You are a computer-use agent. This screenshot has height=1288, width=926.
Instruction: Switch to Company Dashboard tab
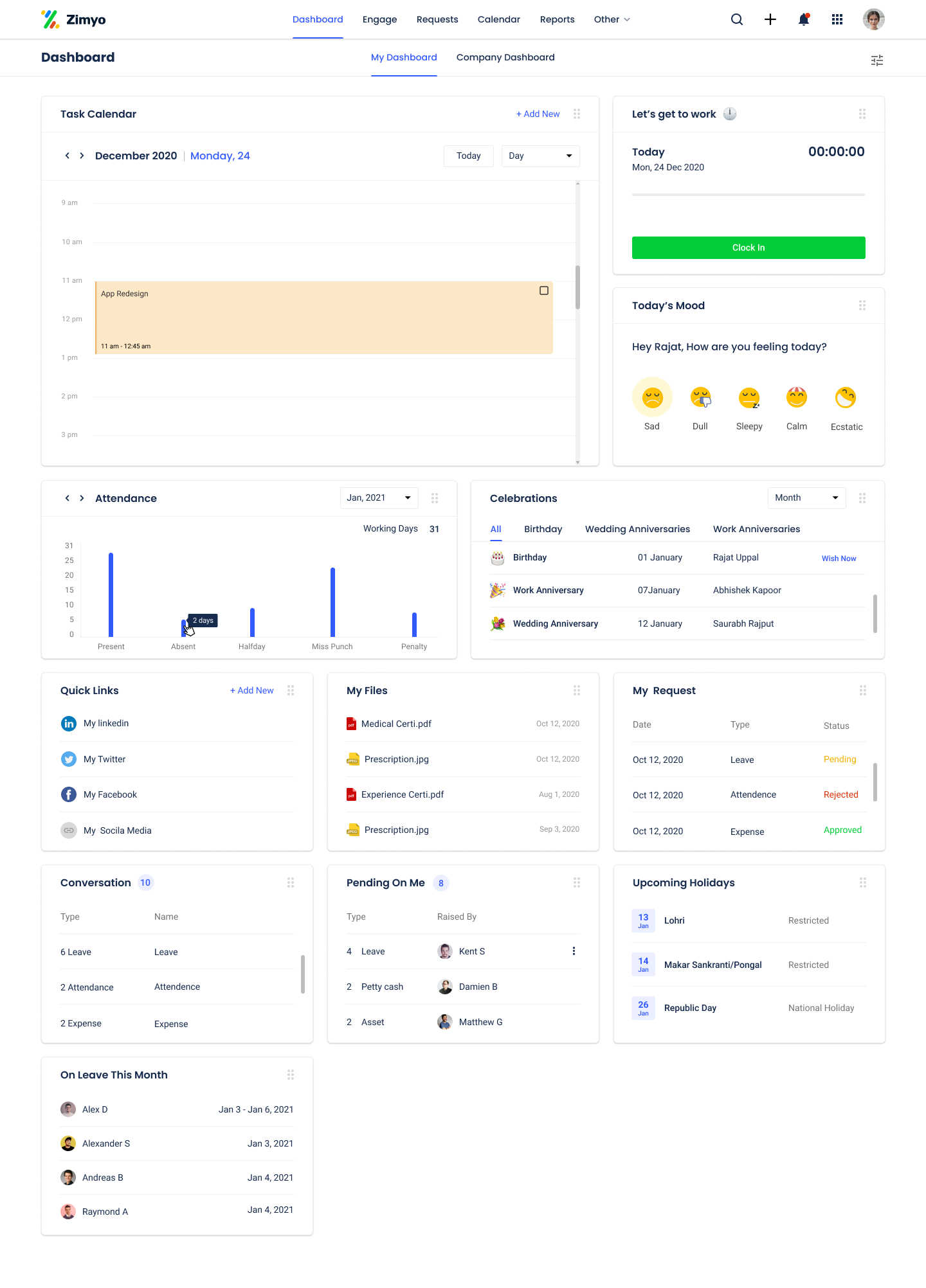(x=505, y=57)
